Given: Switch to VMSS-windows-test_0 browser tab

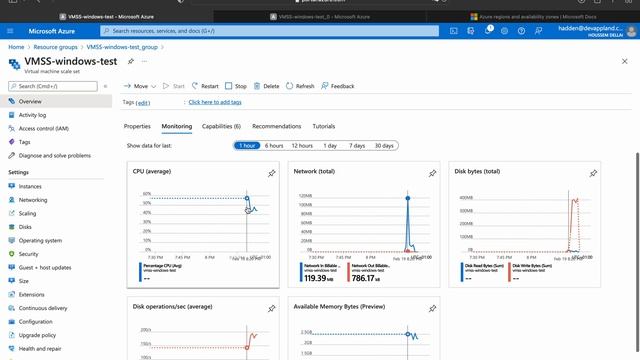Looking at the screenshot, I should [320, 17].
